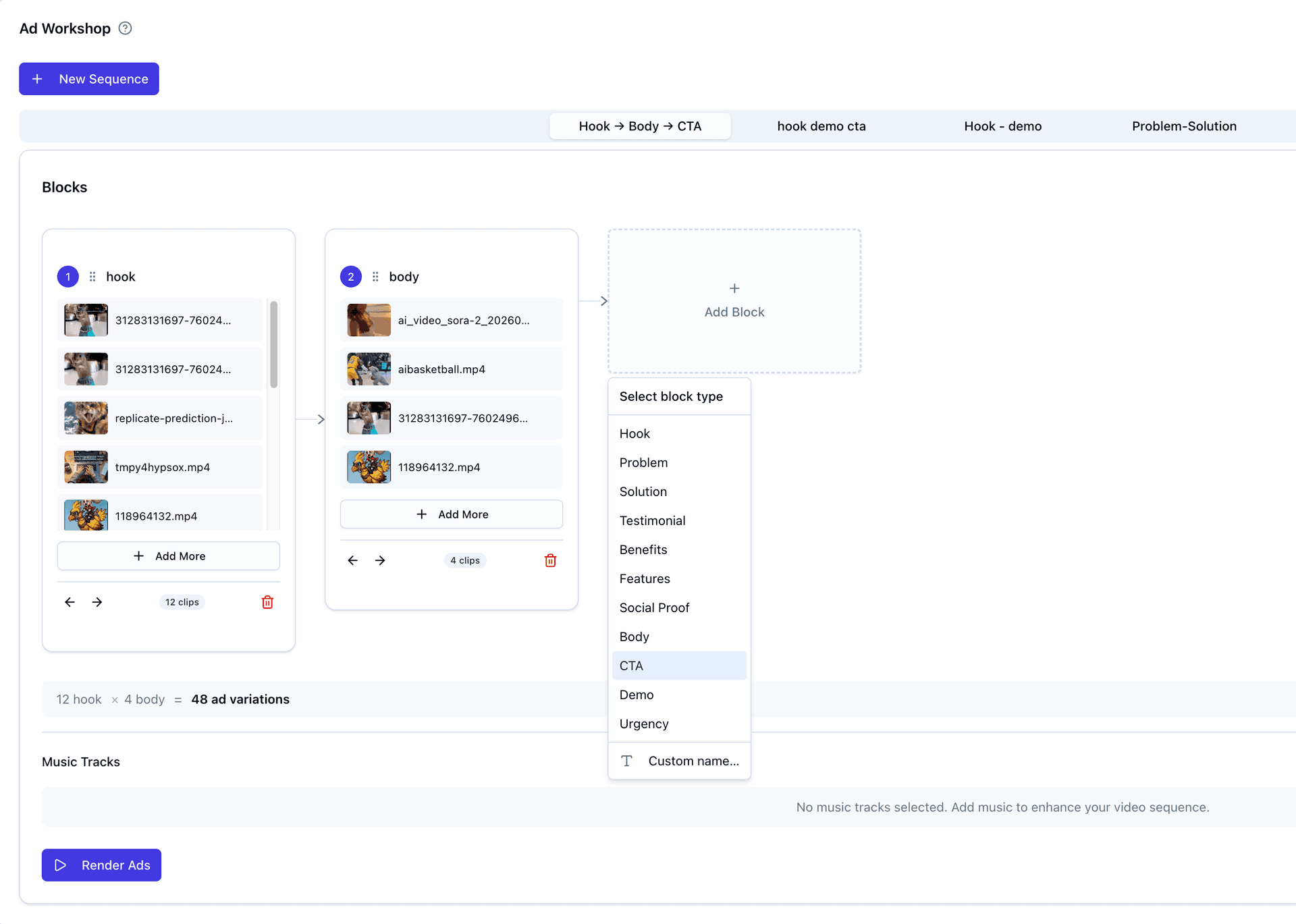Choose Social Proof block type

pyautogui.click(x=654, y=607)
